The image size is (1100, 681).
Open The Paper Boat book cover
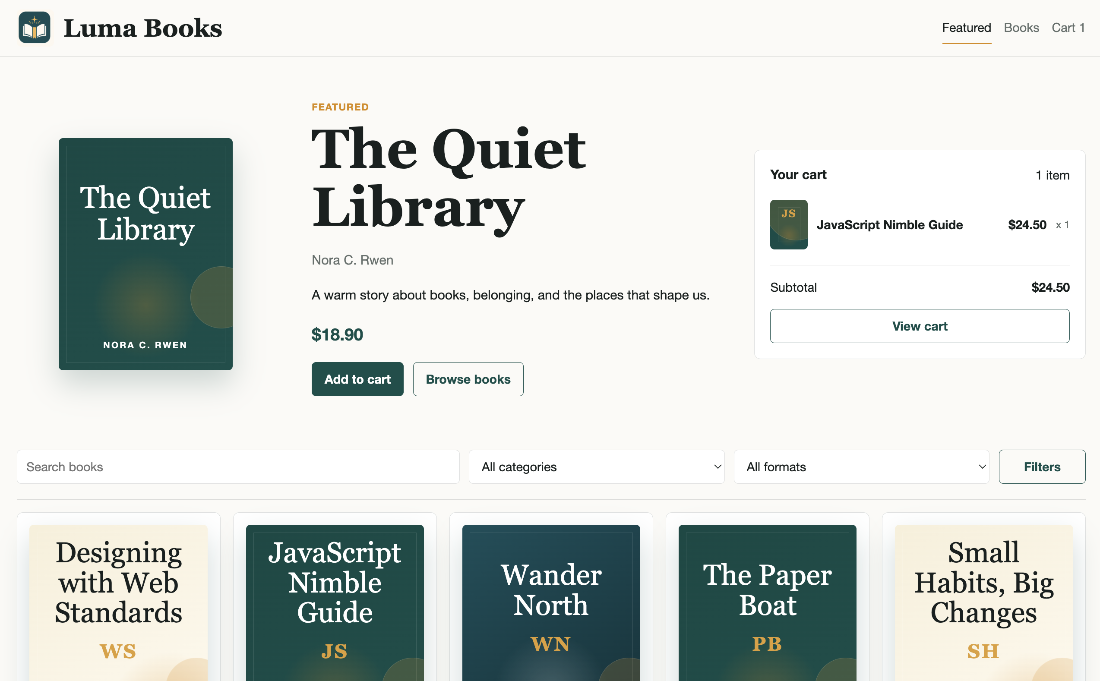click(x=767, y=602)
